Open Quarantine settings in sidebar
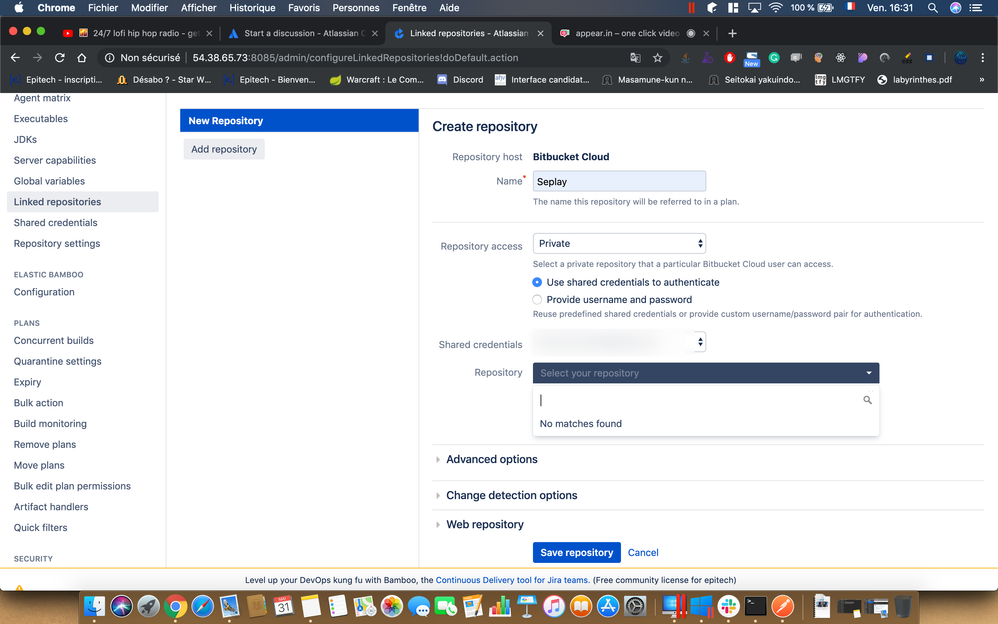This screenshot has height=624, width=998. tap(57, 362)
